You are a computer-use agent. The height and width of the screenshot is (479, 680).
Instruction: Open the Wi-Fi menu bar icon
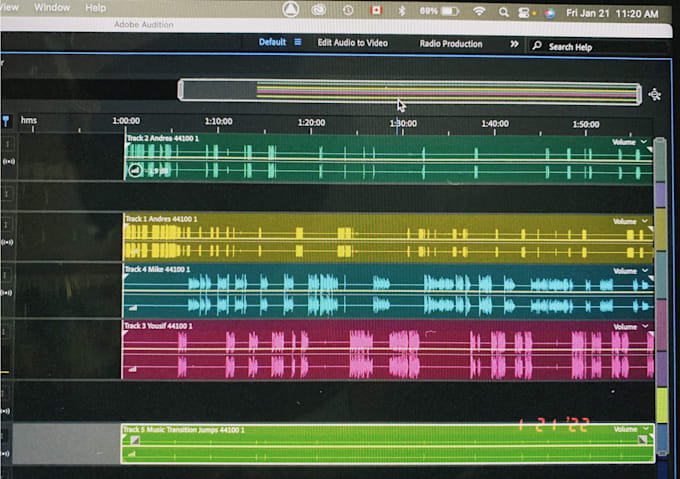pyautogui.click(x=479, y=11)
